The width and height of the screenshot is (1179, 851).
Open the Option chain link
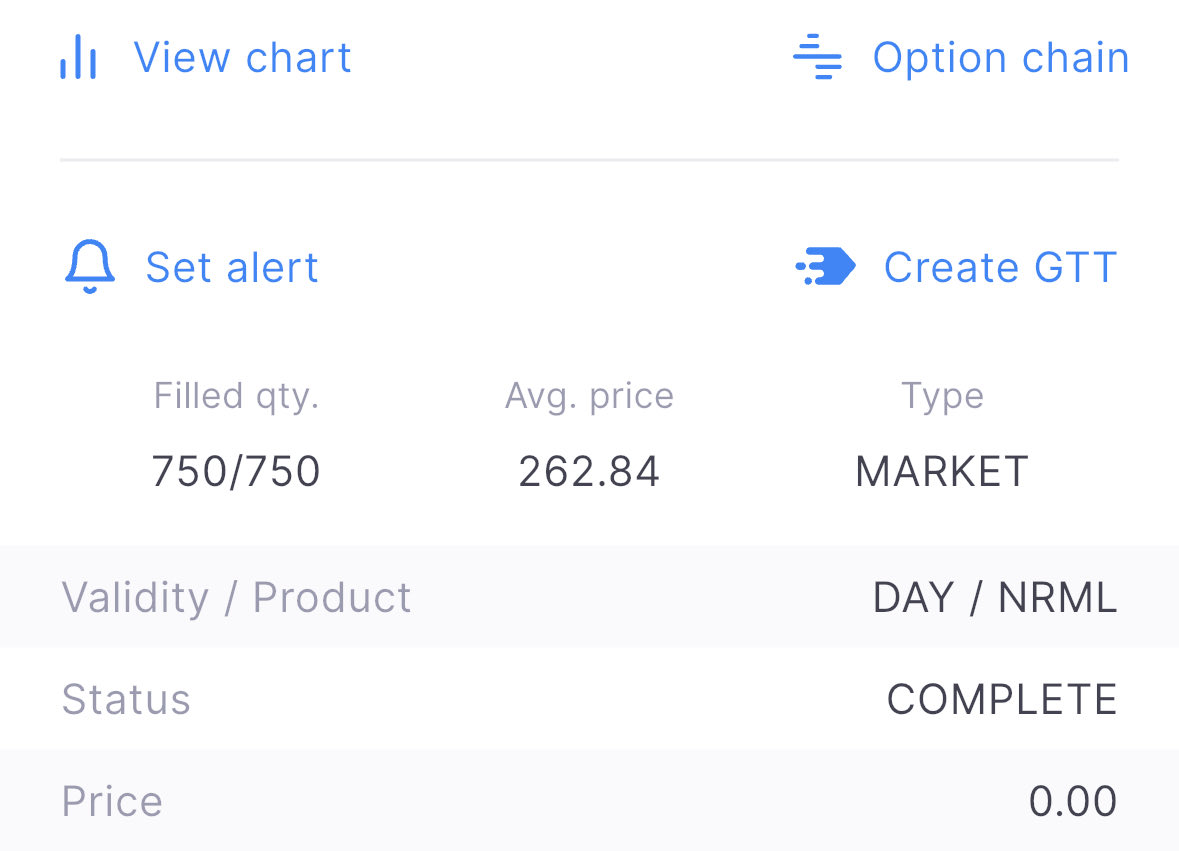click(1000, 58)
